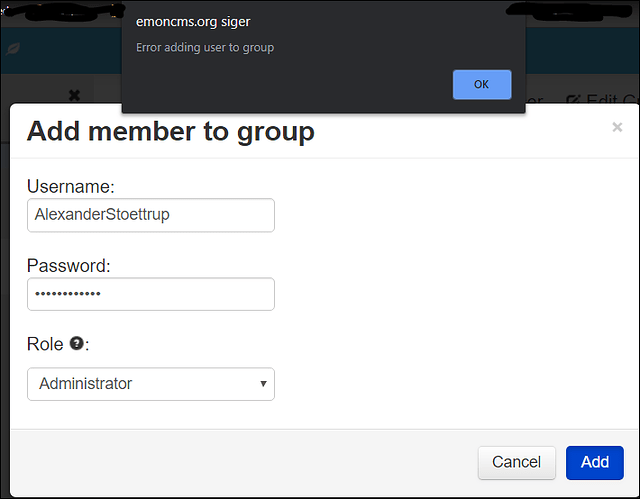This screenshot has height=499, width=640.
Task: Click the Role help question mark icon
Action: coord(77,343)
